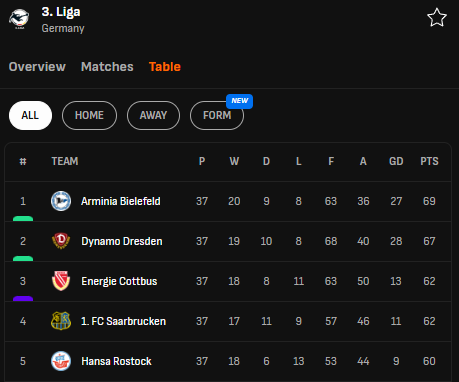Click the Hansa Rostock club logo
The image size is (459, 382).
61,361
